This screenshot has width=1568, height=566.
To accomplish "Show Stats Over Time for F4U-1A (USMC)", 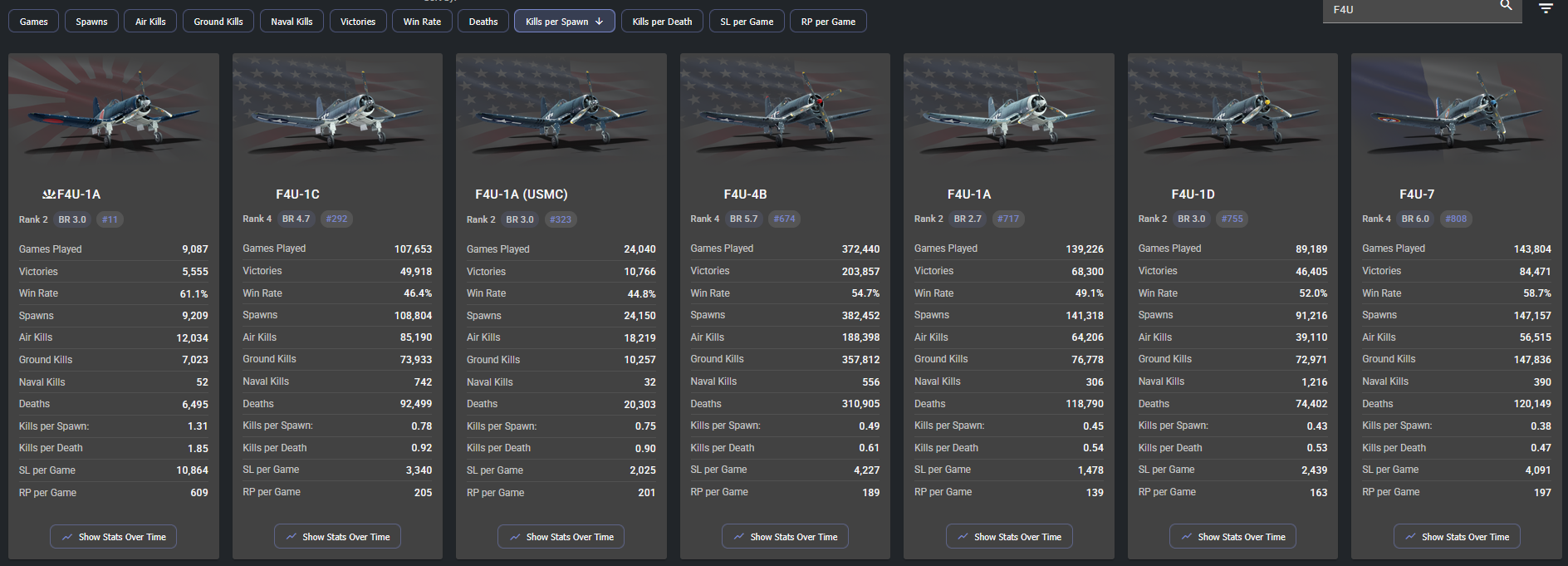I will click(x=561, y=537).
